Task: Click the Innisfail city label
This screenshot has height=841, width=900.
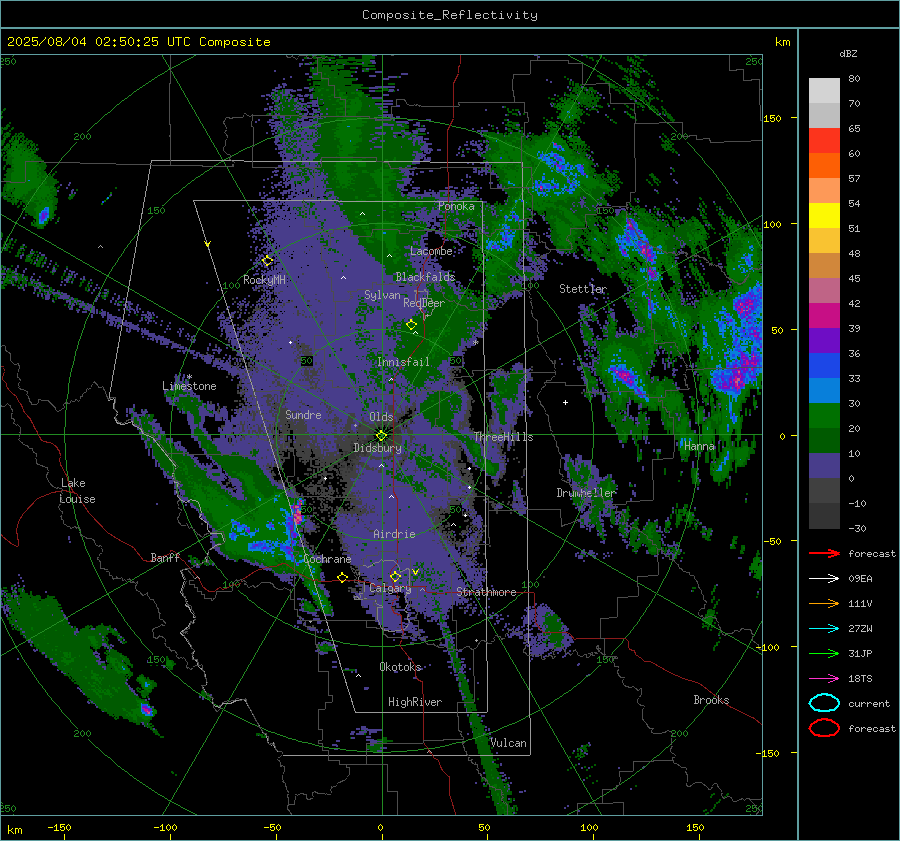Action: [403, 362]
